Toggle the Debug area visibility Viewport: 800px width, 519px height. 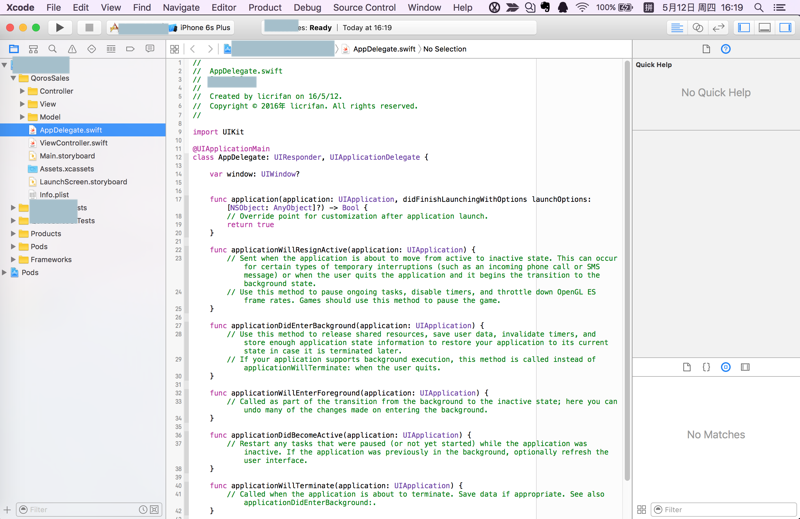pos(764,28)
